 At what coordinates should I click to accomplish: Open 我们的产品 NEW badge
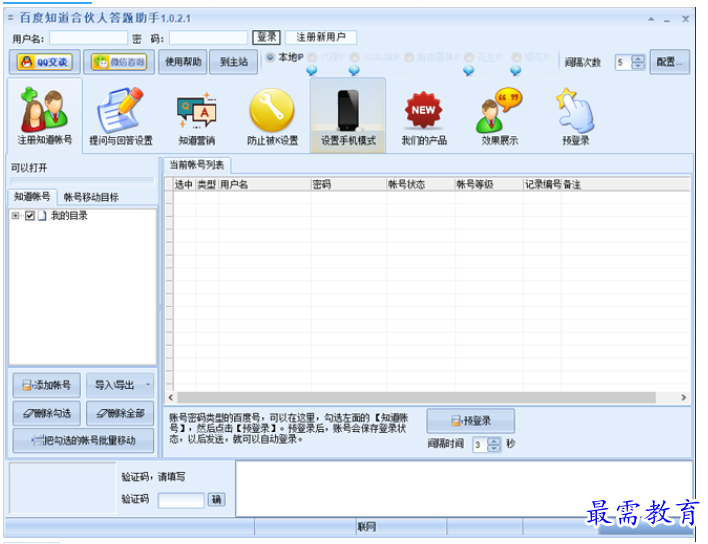(424, 116)
